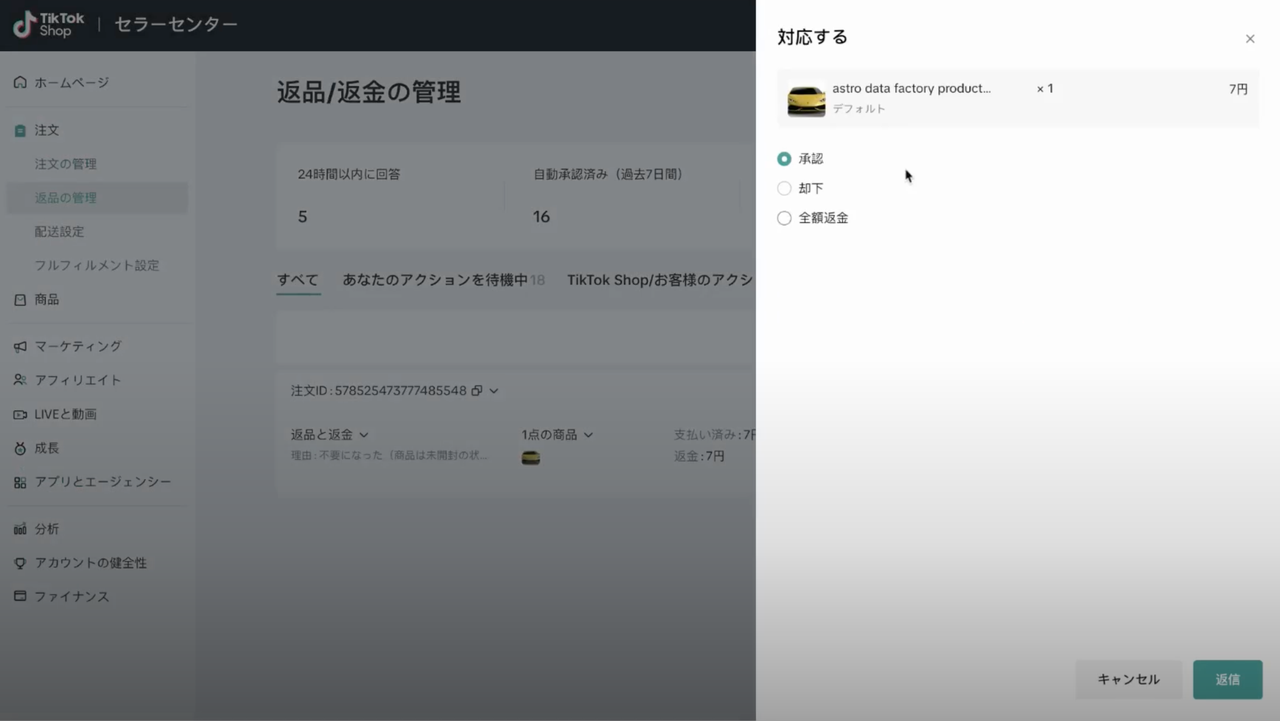This screenshot has width=1280, height=721.
Task: Select the マーケティング megaphone icon
Action: (x=21, y=346)
